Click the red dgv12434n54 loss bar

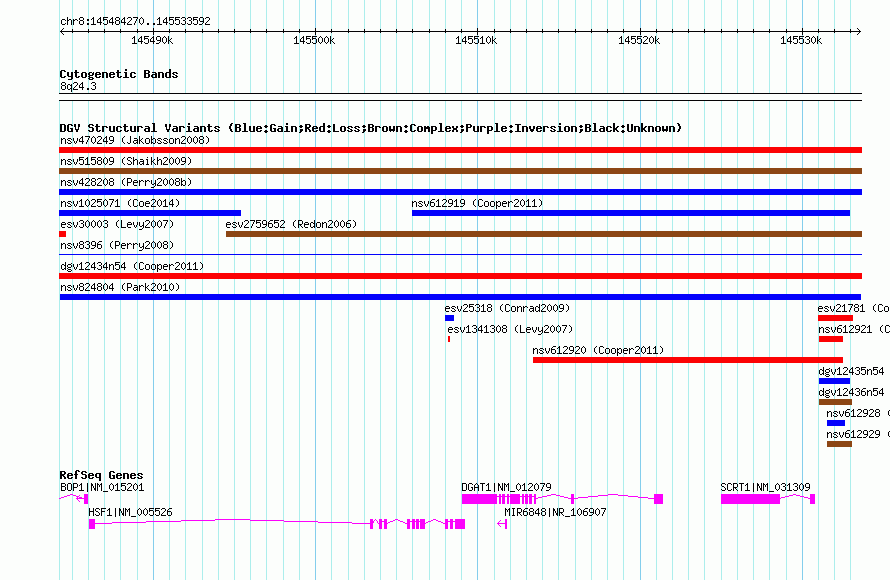[x=460, y=276]
